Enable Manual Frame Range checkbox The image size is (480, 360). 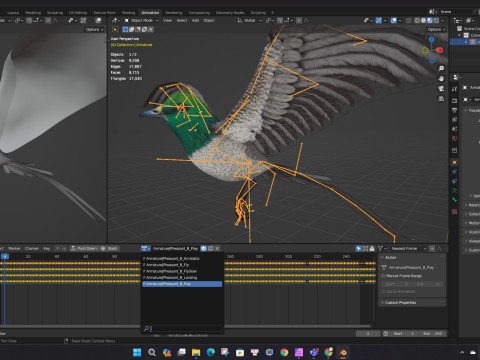click(383, 276)
